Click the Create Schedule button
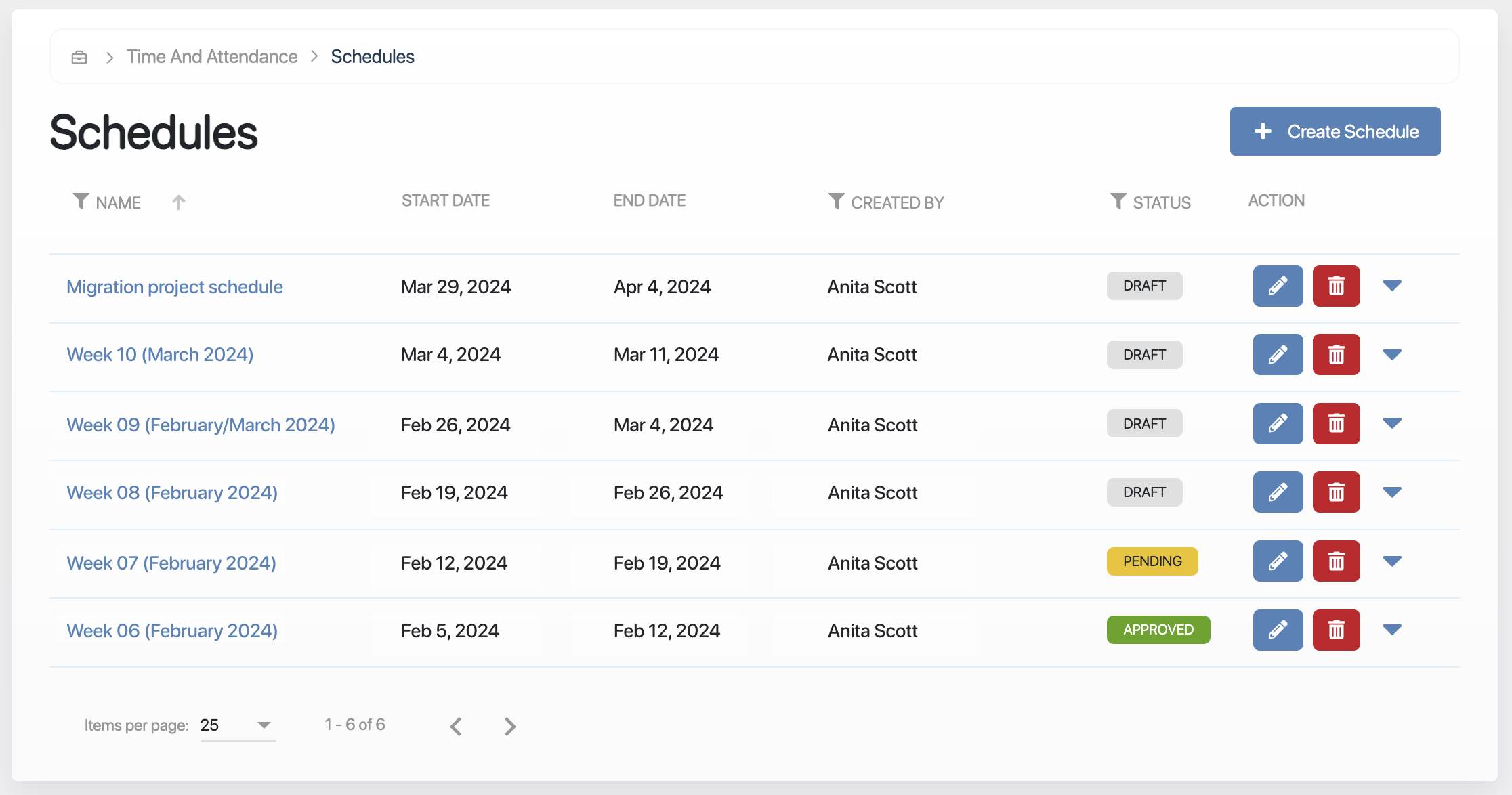 (x=1335, y=131)
